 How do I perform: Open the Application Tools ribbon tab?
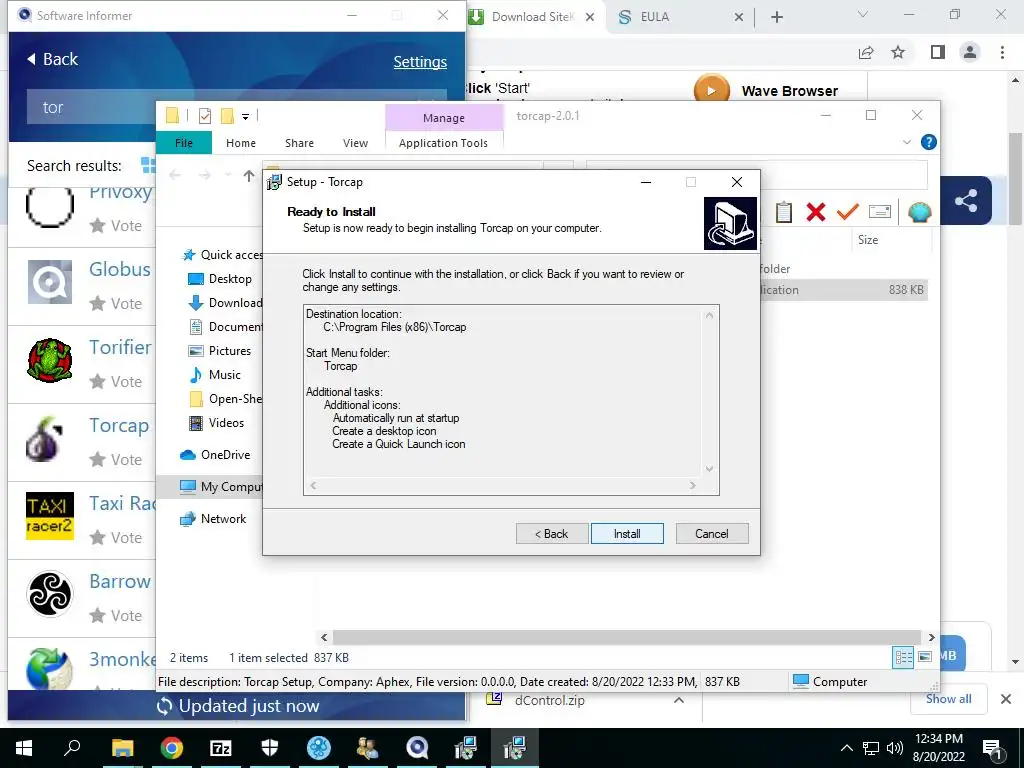pyautogui.click(x=443, y=143)
